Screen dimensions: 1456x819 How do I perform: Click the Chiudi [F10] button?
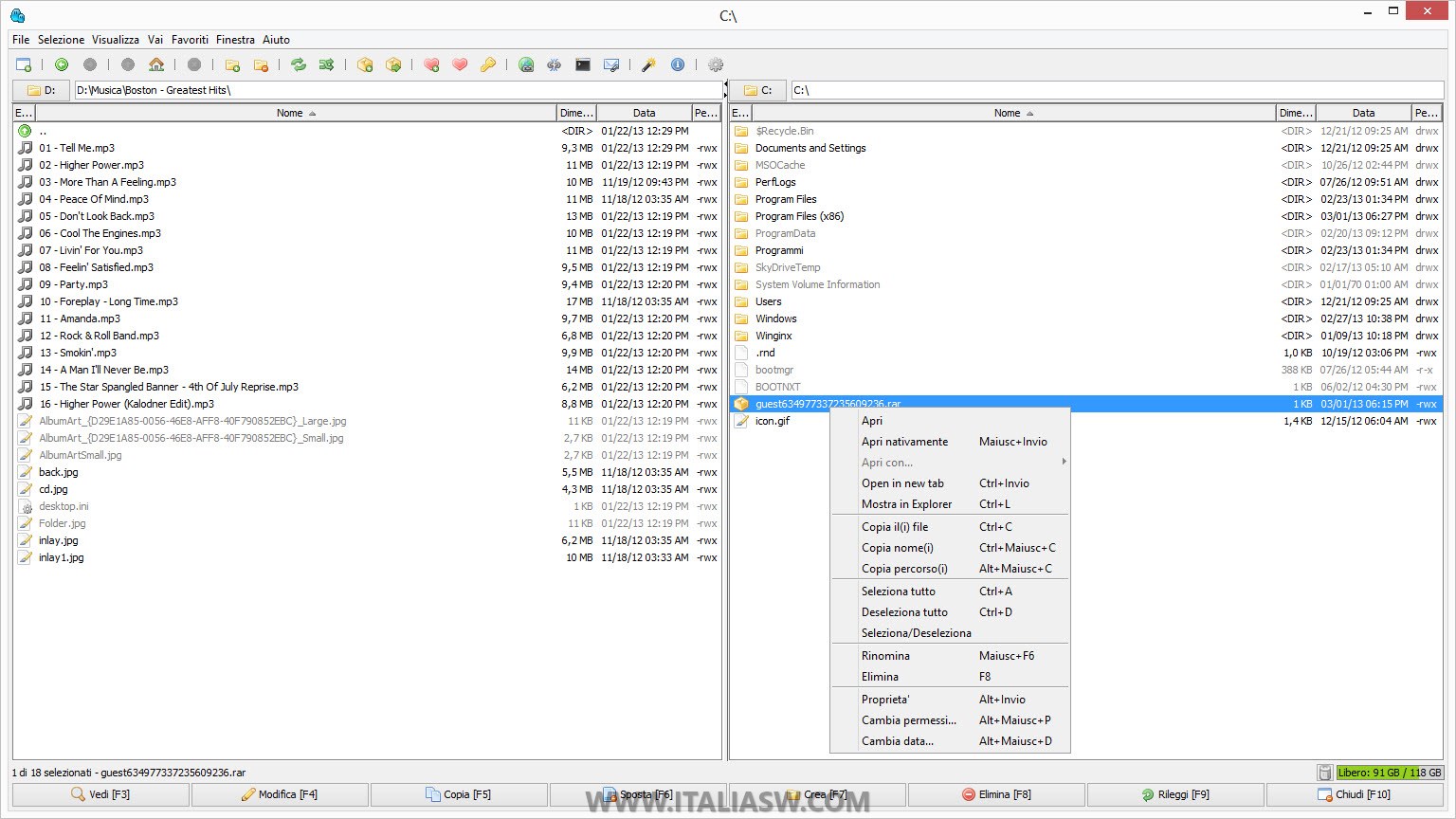coord(1355,794)
